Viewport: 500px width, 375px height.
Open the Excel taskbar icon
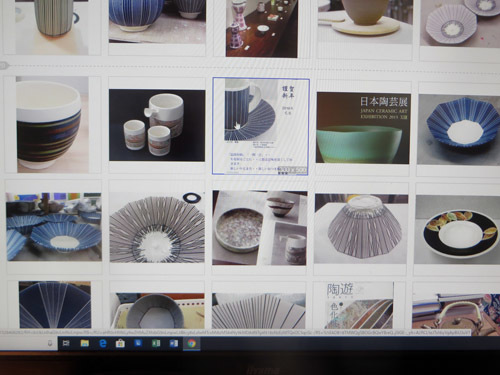[156, 343]
